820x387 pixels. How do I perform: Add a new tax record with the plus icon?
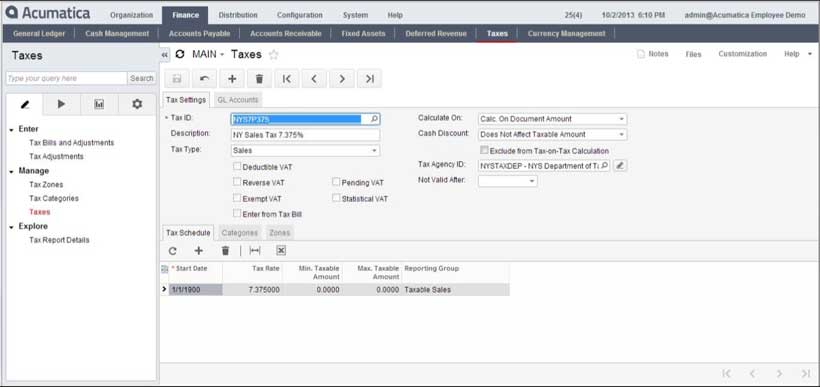232,78
